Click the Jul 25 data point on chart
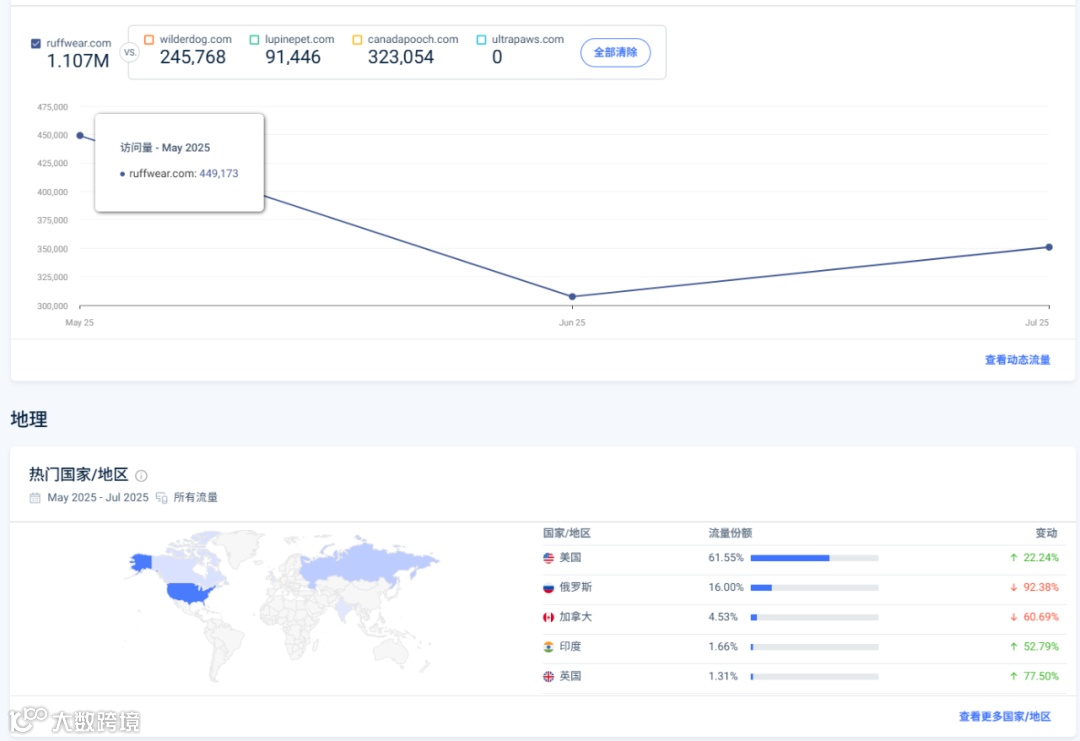This screenshot has height=741, width=1080. point(1049,247)
